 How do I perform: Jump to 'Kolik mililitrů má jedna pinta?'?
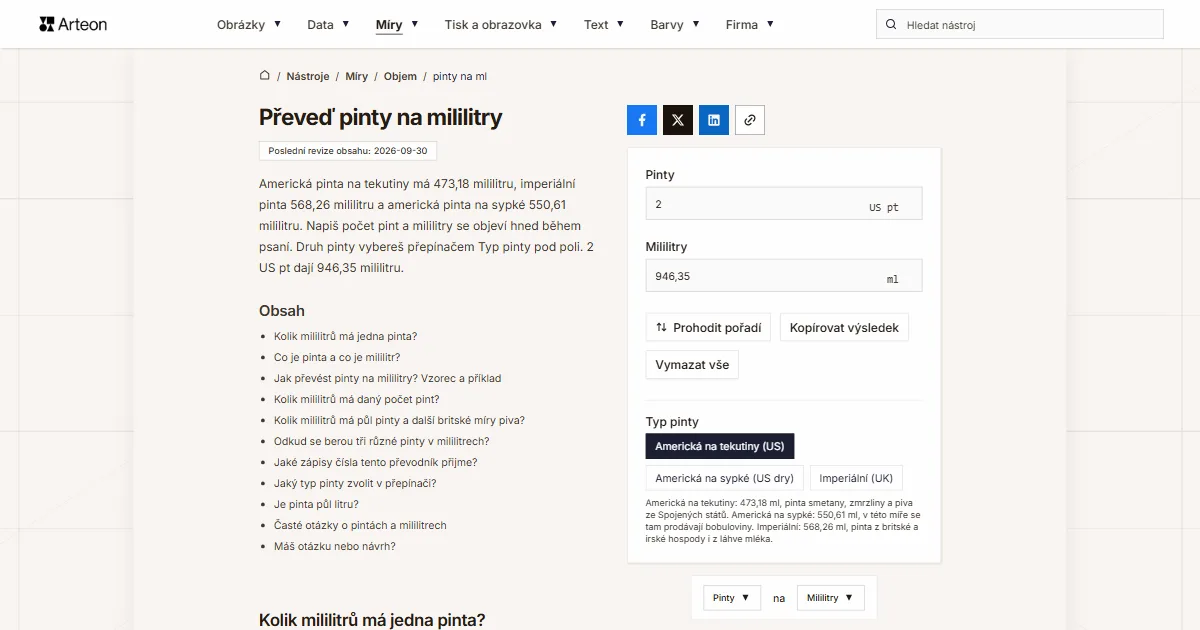(346, 336)
